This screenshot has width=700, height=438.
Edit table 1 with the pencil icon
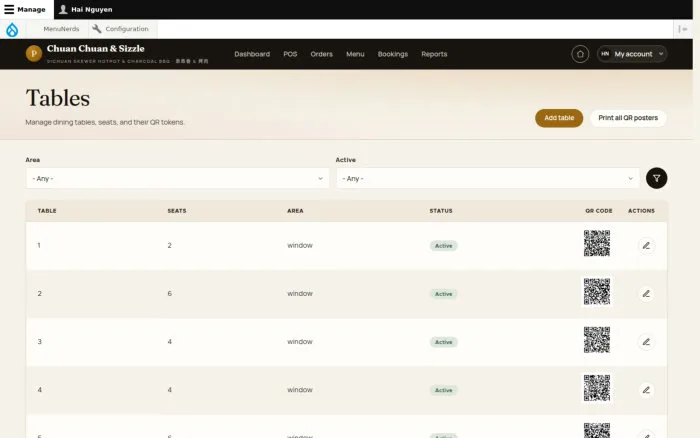click(x=646, y=246)
